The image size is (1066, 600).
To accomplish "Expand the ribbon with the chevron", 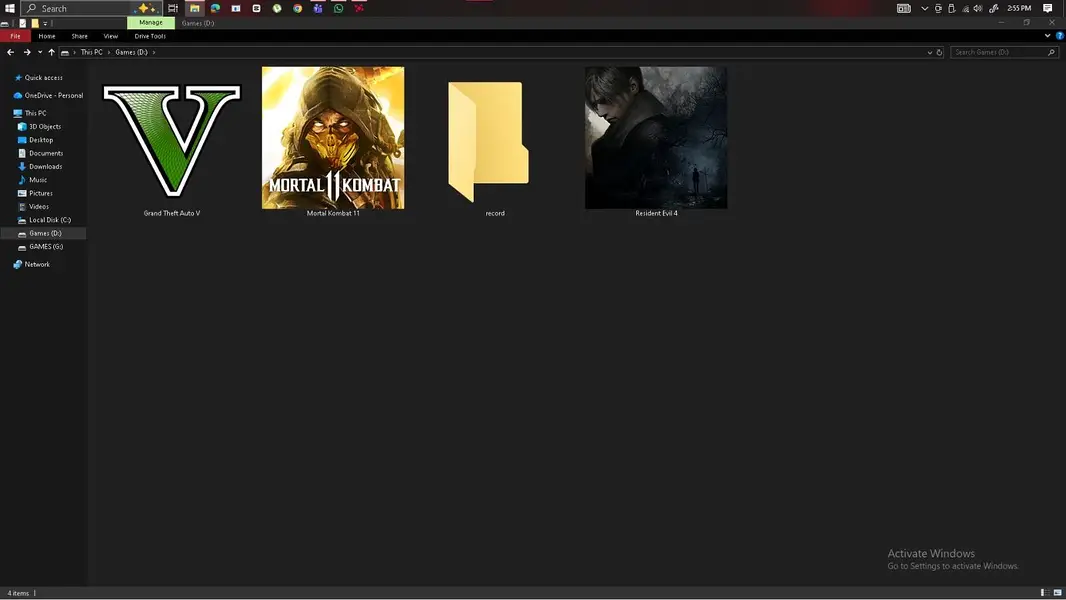I will (x=1048, y=36).
